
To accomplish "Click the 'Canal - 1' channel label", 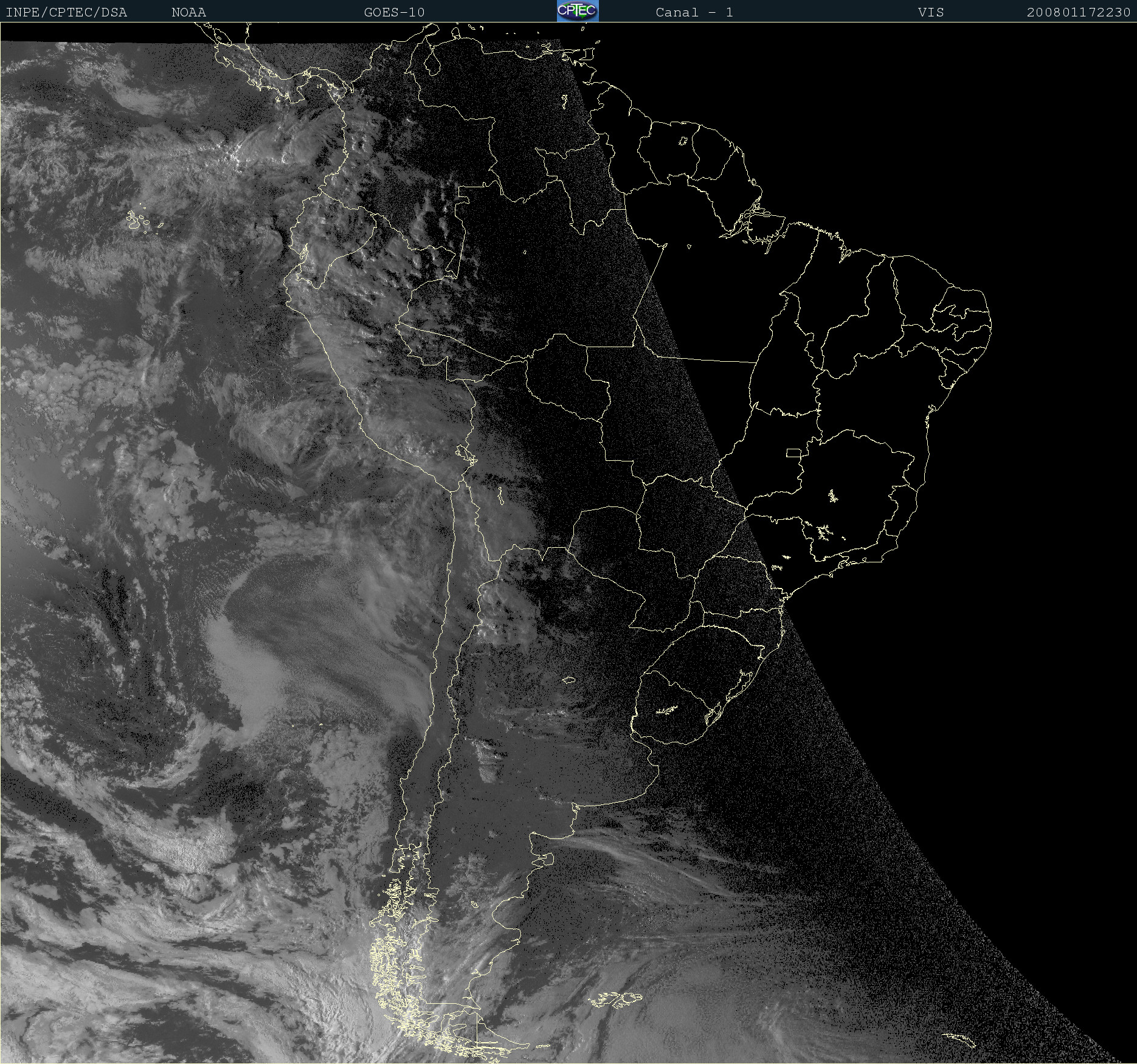I will (694, 12).
